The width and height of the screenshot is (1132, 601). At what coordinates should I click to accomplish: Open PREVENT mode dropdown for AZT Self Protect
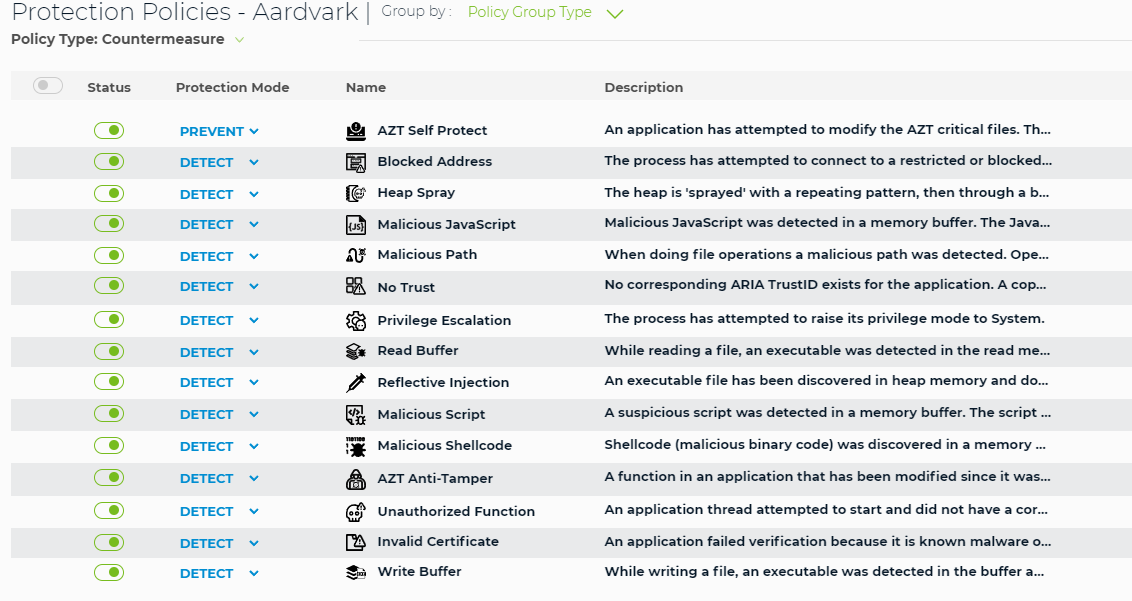(x=219, y=131)
